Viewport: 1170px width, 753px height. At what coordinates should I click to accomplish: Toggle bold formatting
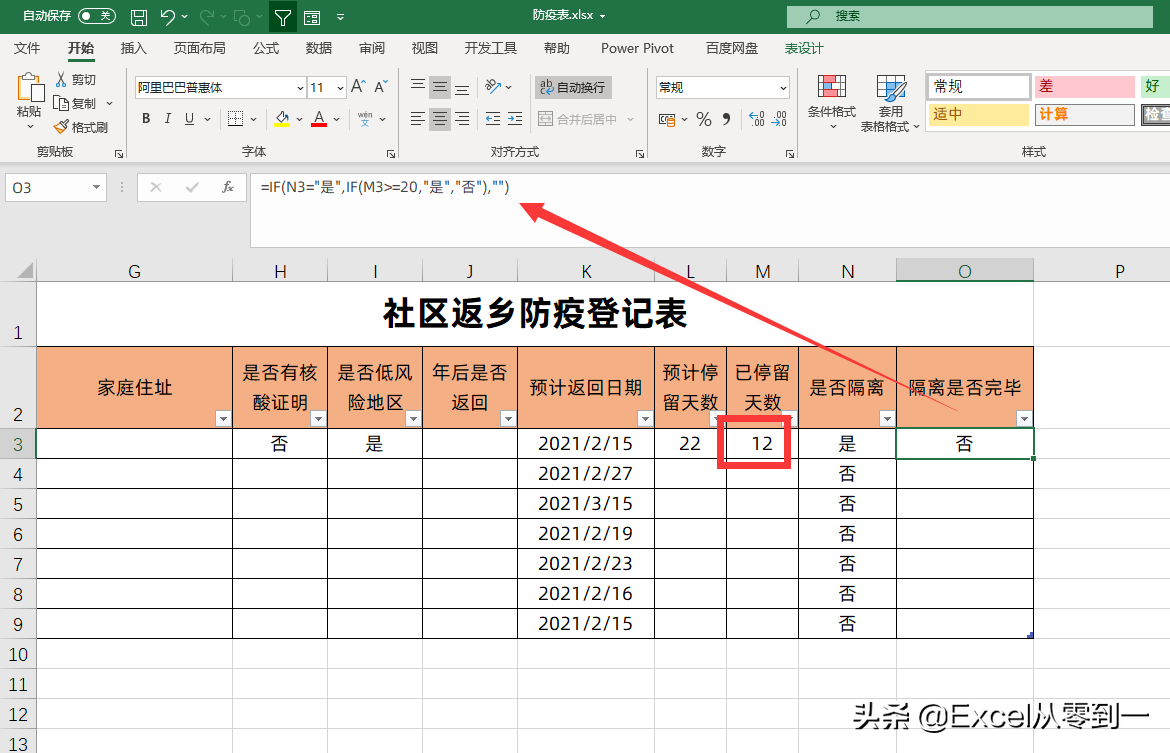(x=146, y=119)
